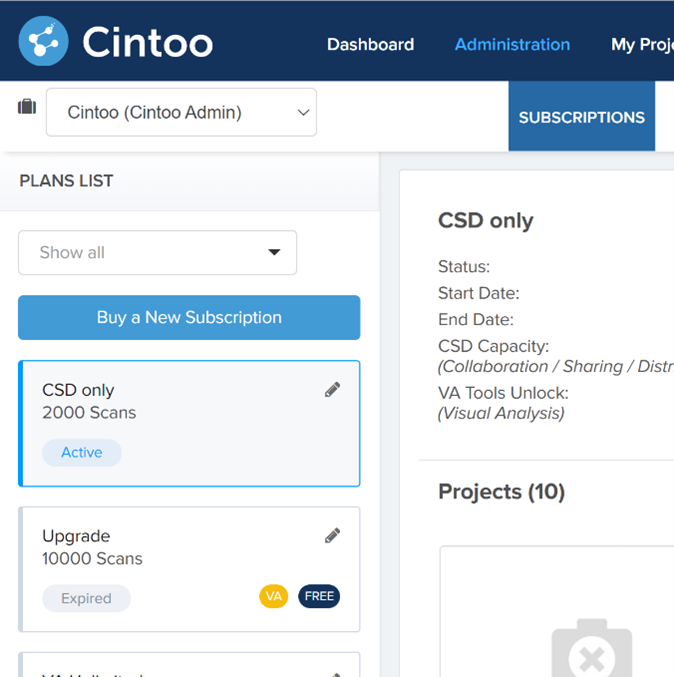Click the (Visual Analysis) note text
674x677 pixels.
click(501, 413)
